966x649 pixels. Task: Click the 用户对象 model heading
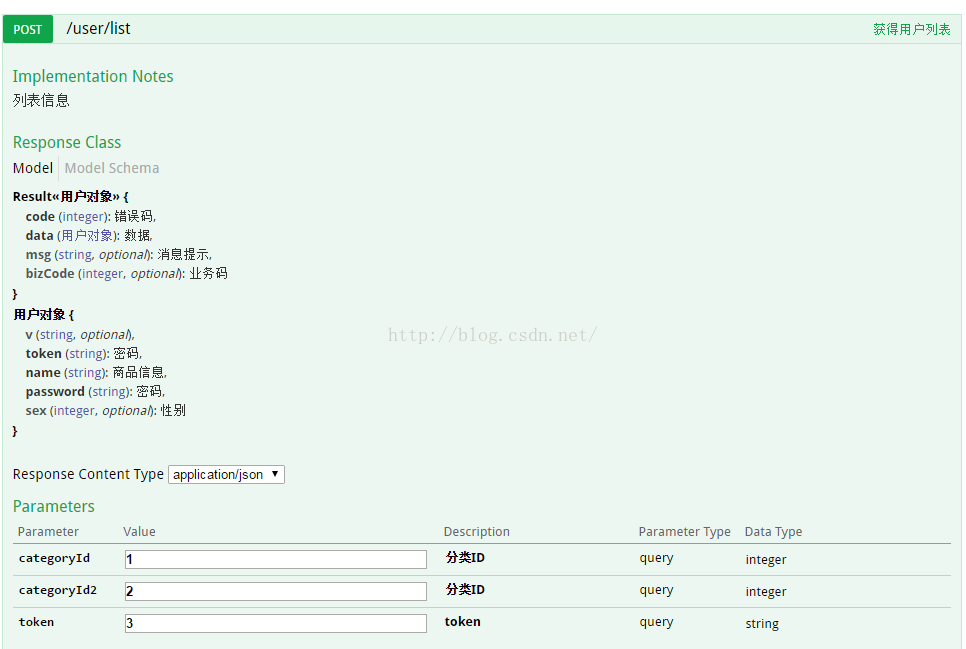pyautogui.click(x=39, y=314)
